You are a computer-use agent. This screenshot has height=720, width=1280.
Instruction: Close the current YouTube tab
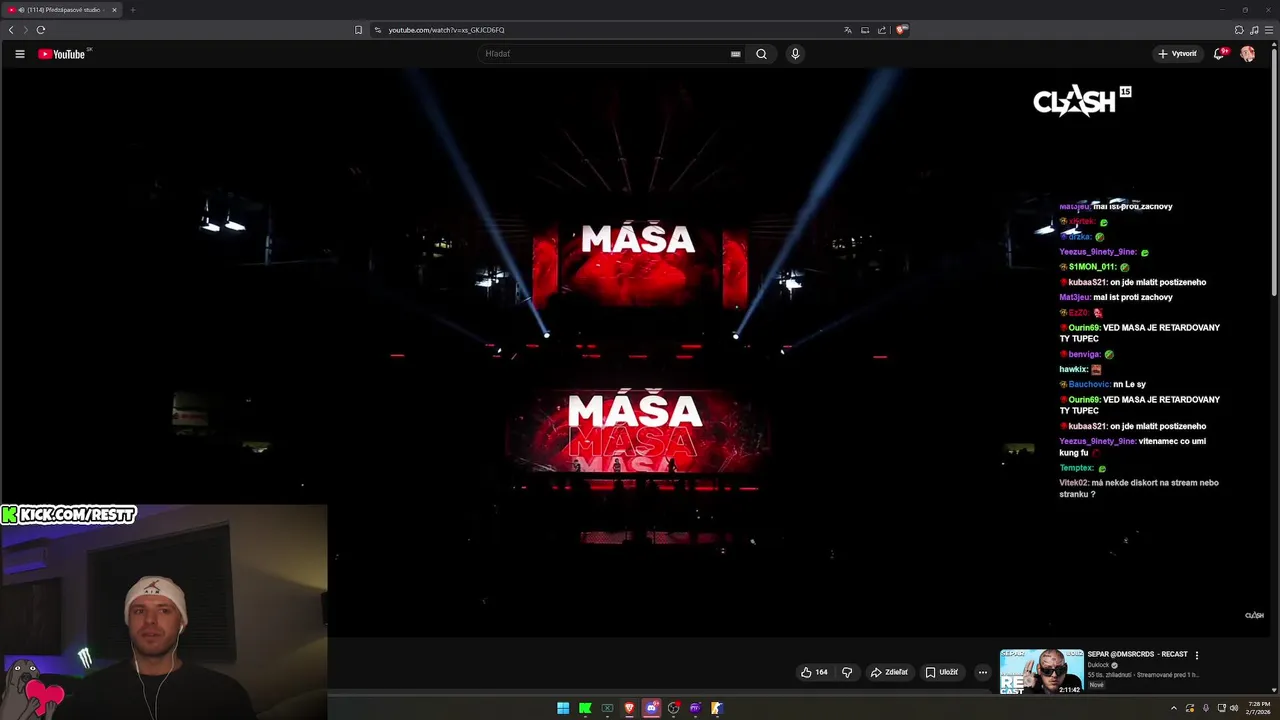tap(114, 10)
